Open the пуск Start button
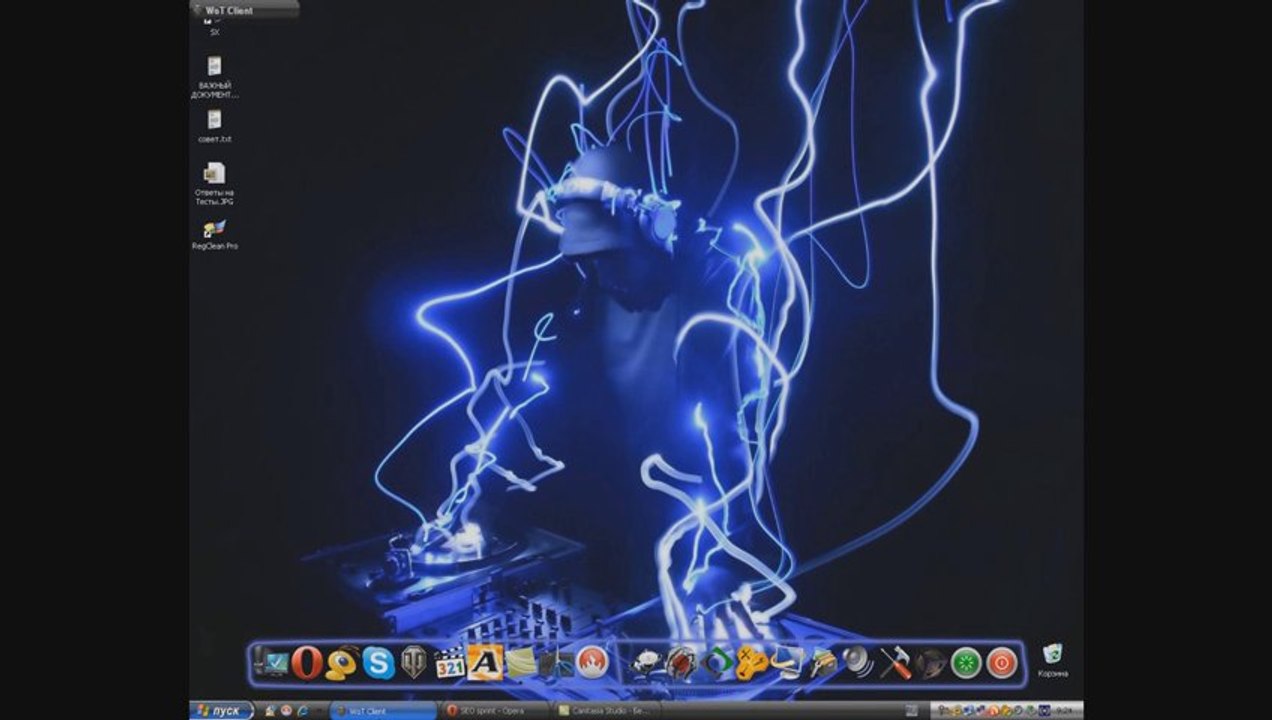 (221, 711)
